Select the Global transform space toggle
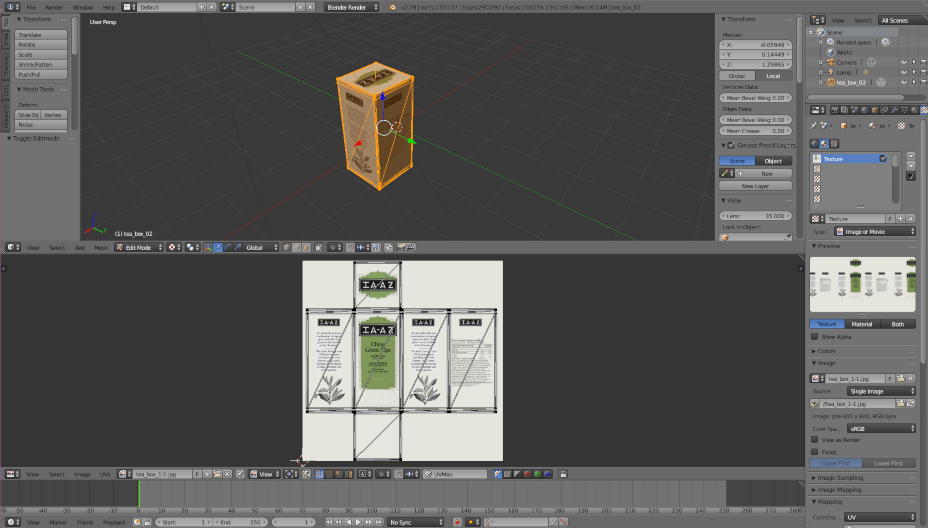 [x=737, y=76]
